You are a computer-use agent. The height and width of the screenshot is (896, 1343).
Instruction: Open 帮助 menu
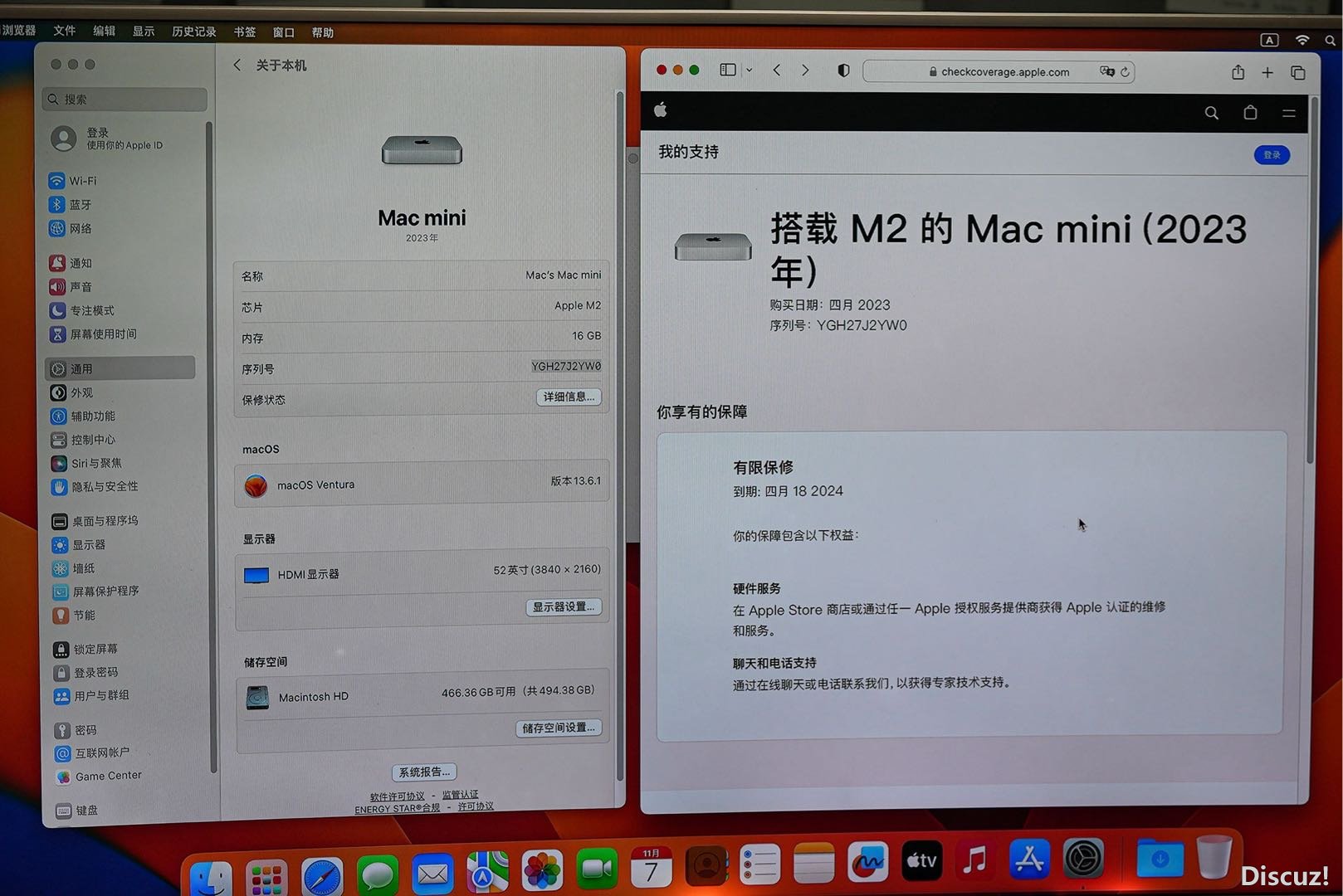322,33
